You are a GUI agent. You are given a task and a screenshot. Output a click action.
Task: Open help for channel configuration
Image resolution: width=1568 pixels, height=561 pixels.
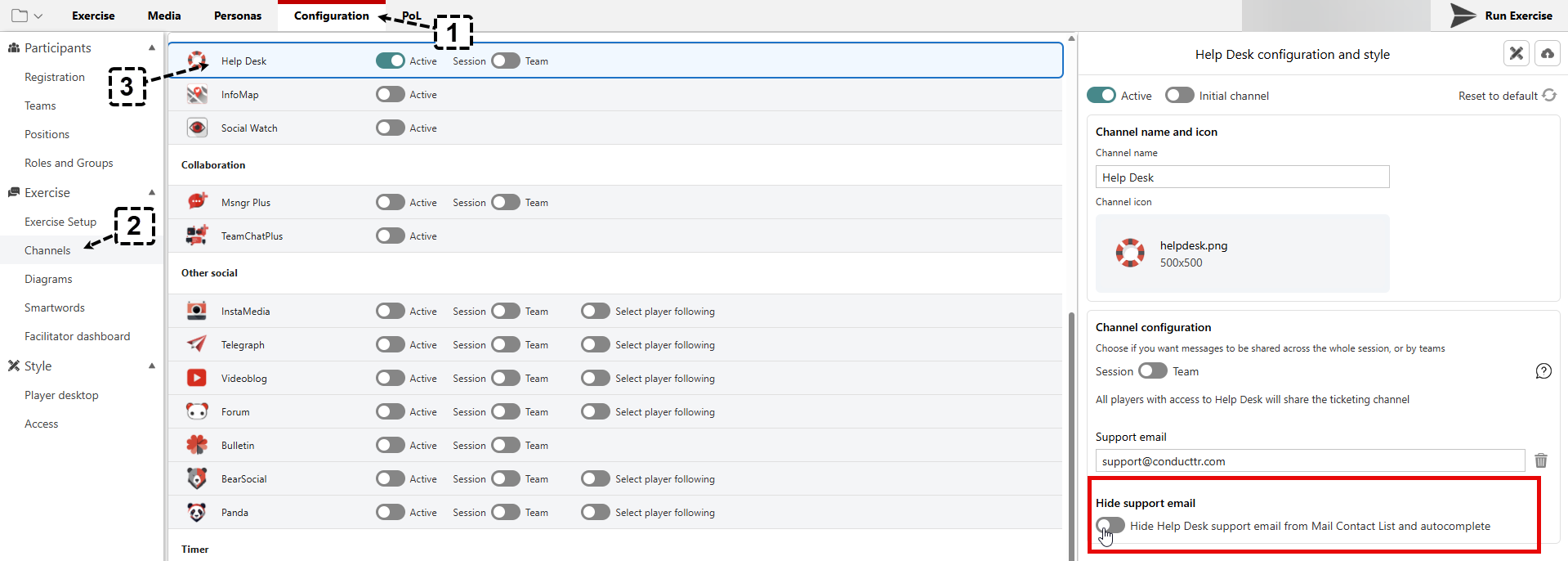[x=1543, y=371]
